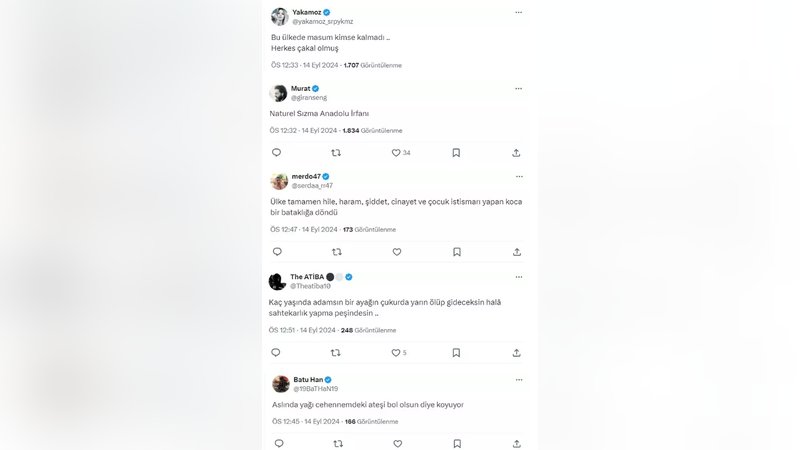This screenshot has width=800, height=450.
Task: Share Murat's tweet
Action: (516, 153)
